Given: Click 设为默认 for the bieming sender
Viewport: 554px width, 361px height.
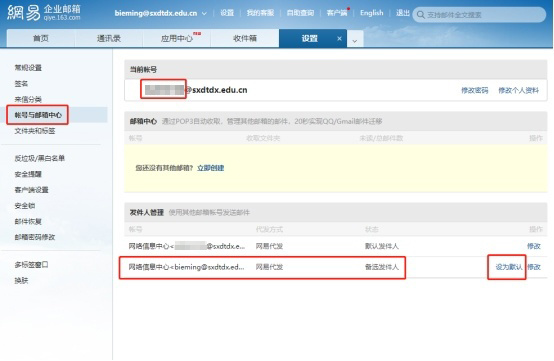Looking at the screenshot, I should tap(509, 267).
